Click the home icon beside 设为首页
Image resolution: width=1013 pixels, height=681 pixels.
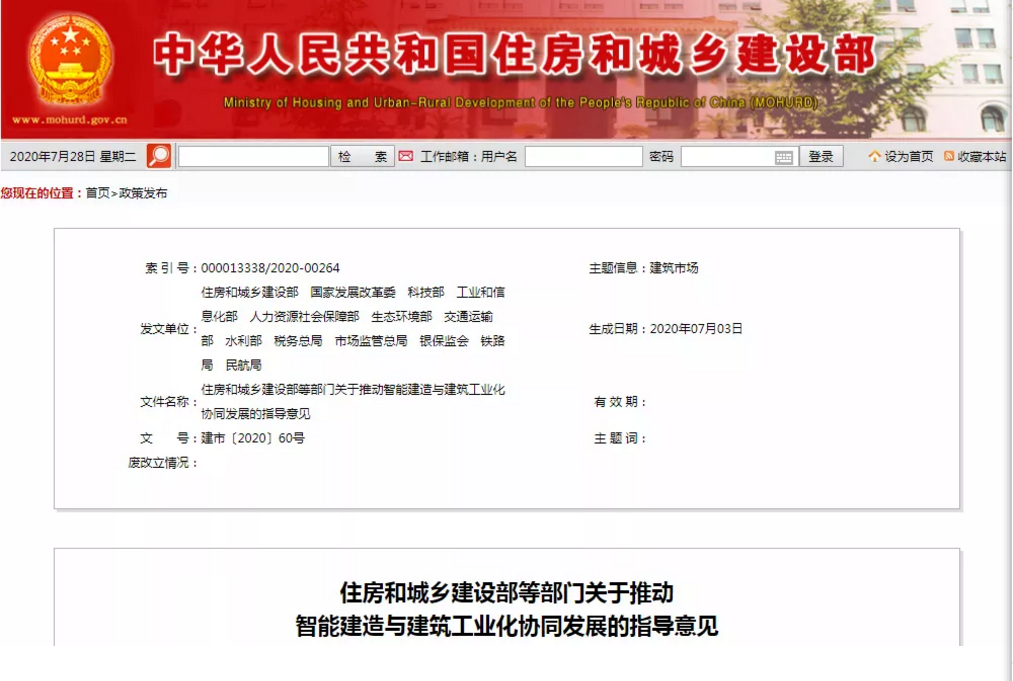(x=875, y=157)
